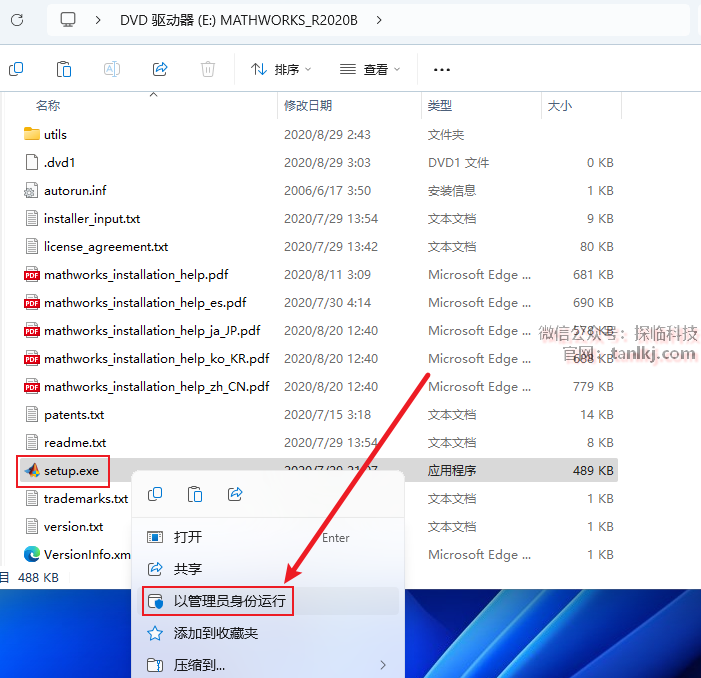This screenshot has width=701, height=678.
Task: Click the Copy toolbar icon
Action: click(x=16, y=69)
